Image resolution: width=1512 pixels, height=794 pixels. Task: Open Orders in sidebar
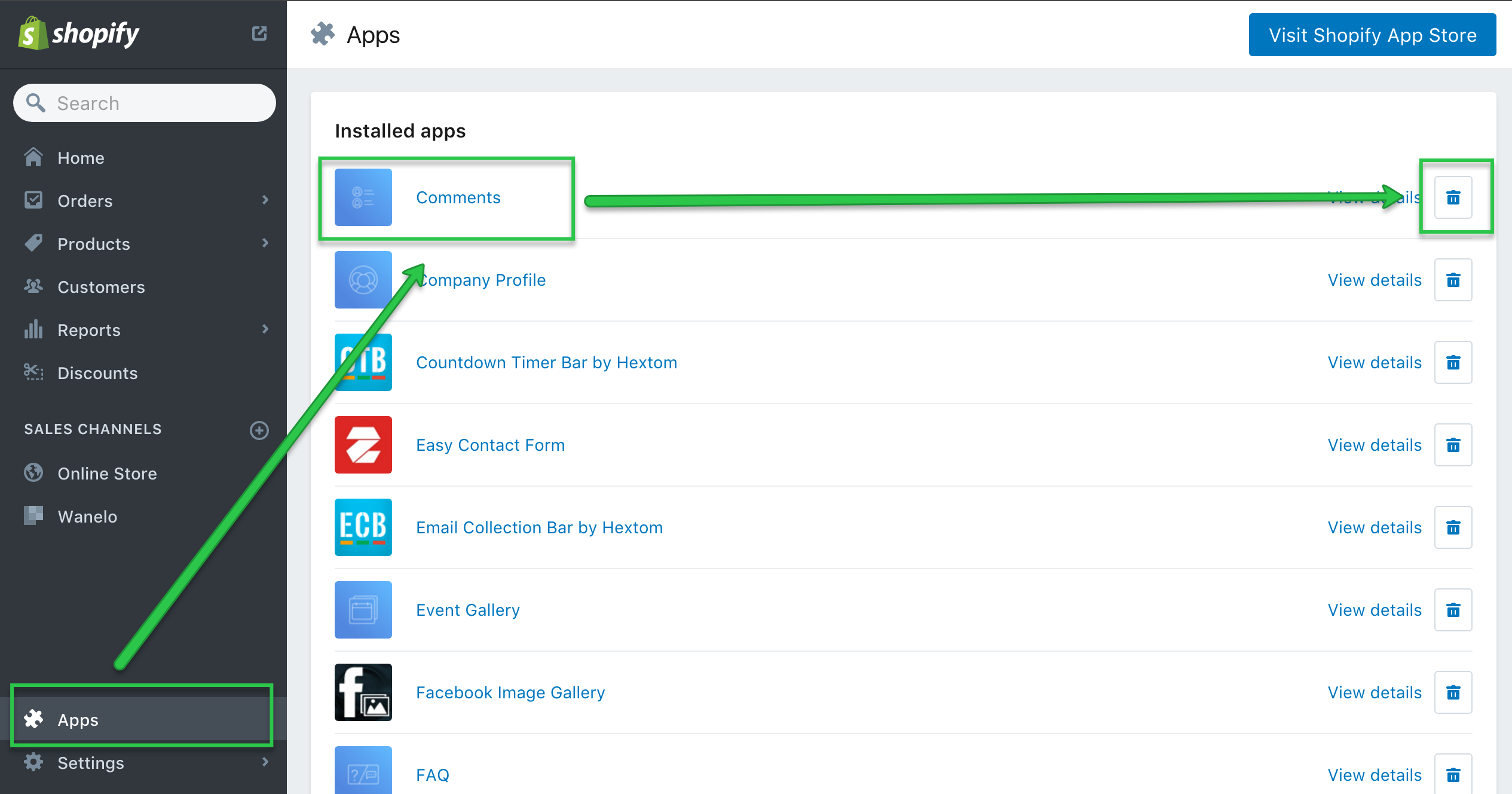(85, 201)
